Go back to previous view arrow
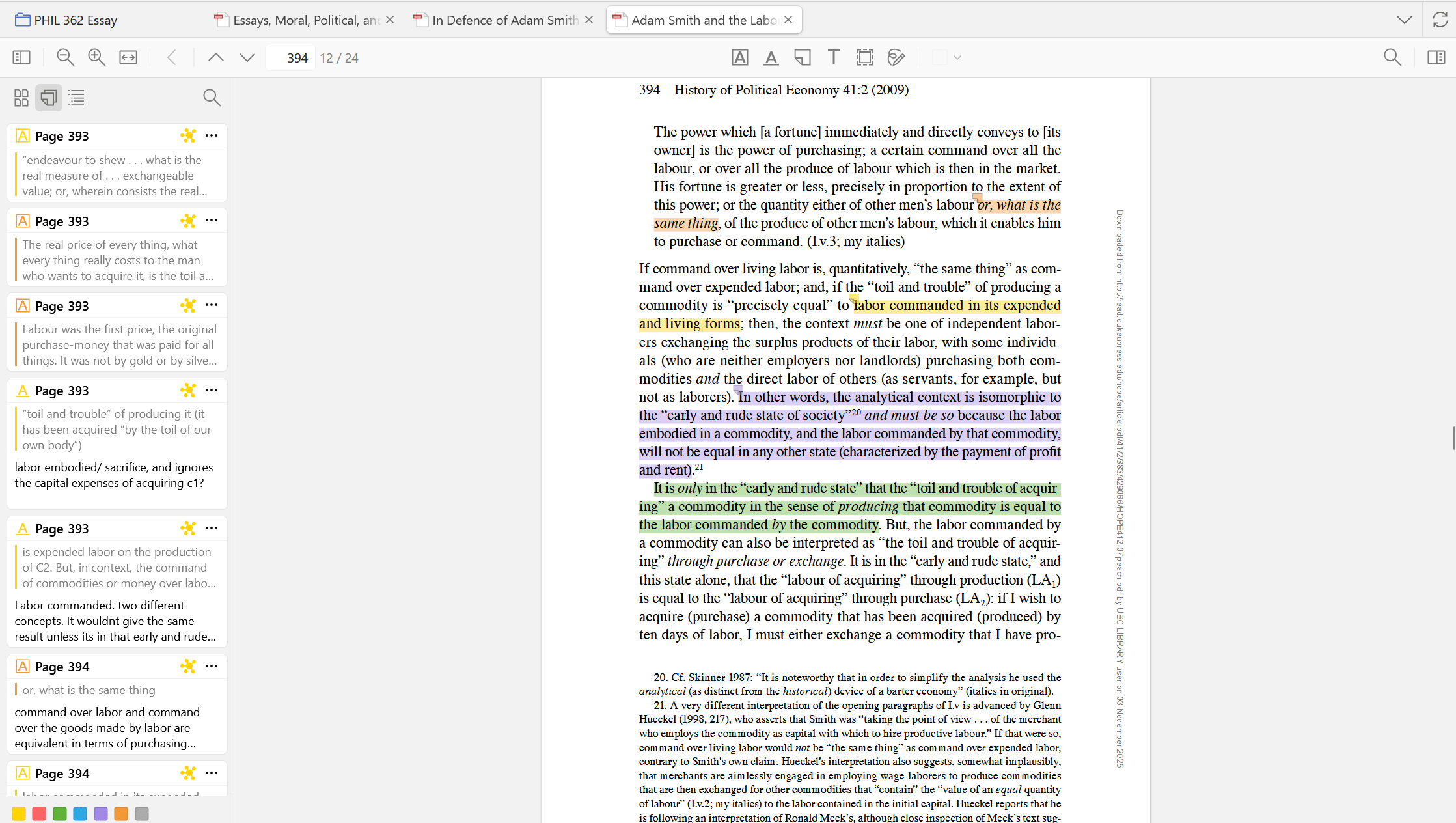1456x823 pixels. pos(172,57)
